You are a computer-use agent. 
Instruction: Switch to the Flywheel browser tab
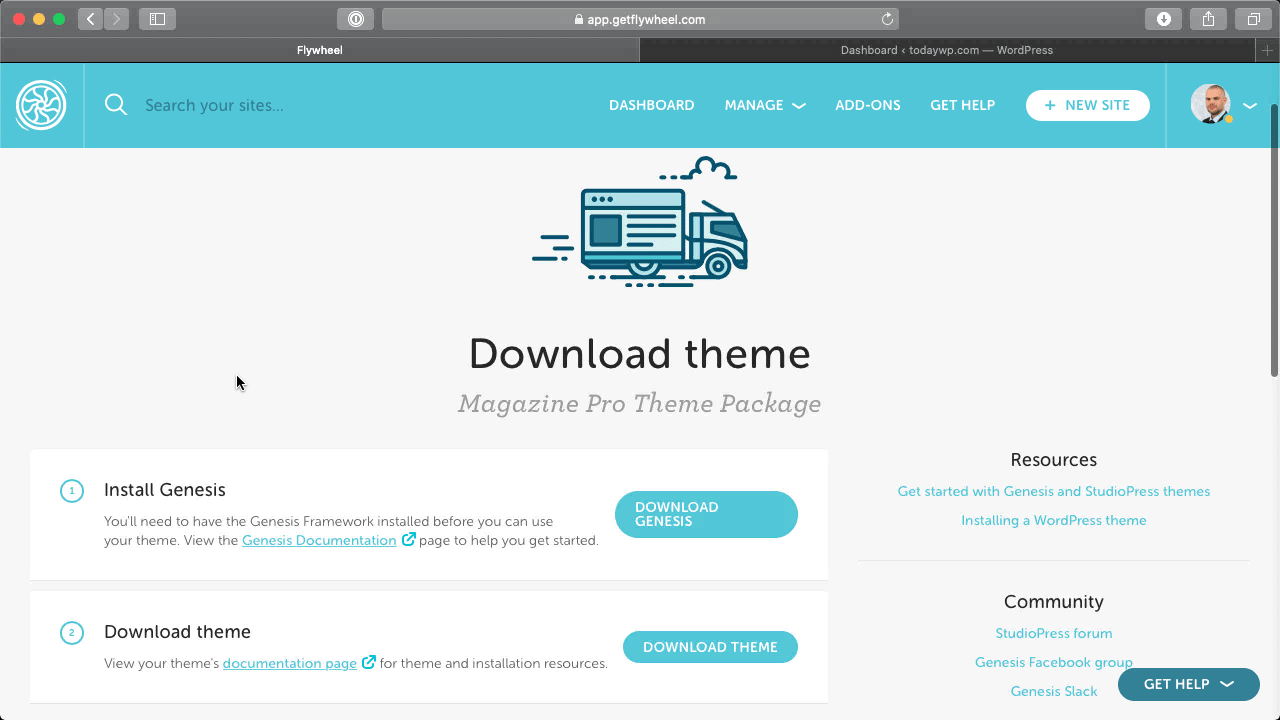pyautogui.click(x=320, y=50)
